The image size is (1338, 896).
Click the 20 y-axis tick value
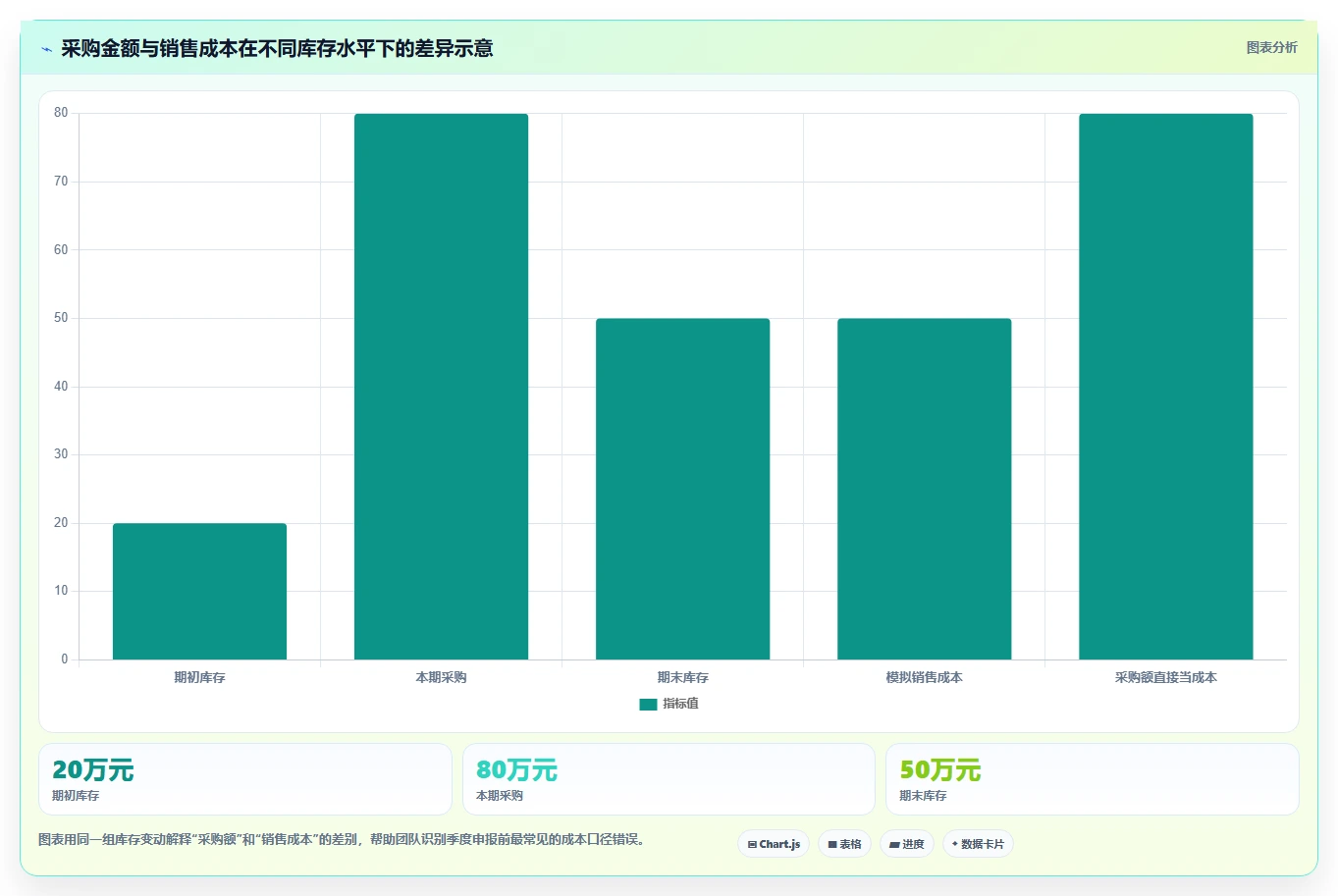[x=61, y=523]
